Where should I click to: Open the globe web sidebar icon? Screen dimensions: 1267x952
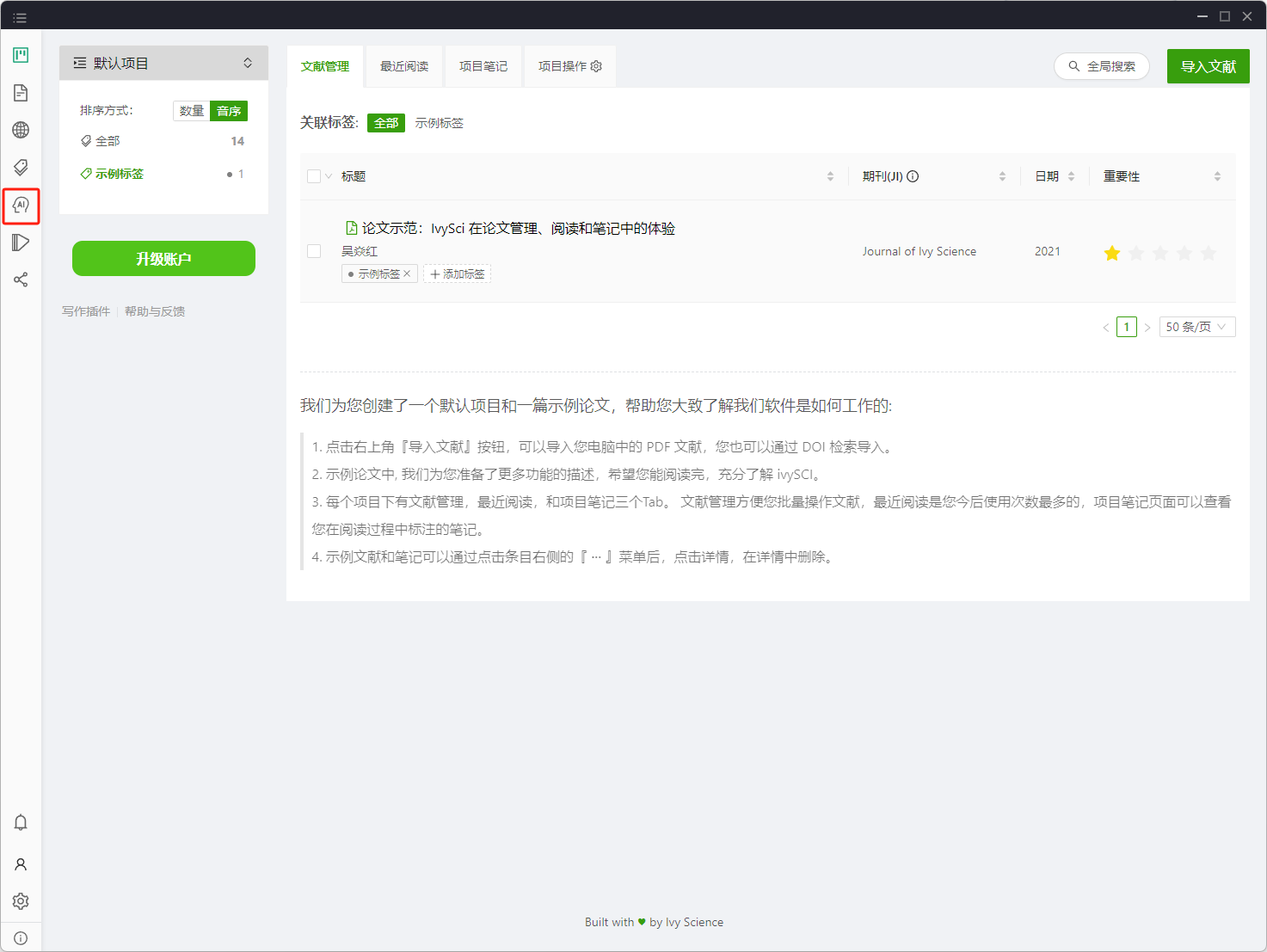[21, 130]
